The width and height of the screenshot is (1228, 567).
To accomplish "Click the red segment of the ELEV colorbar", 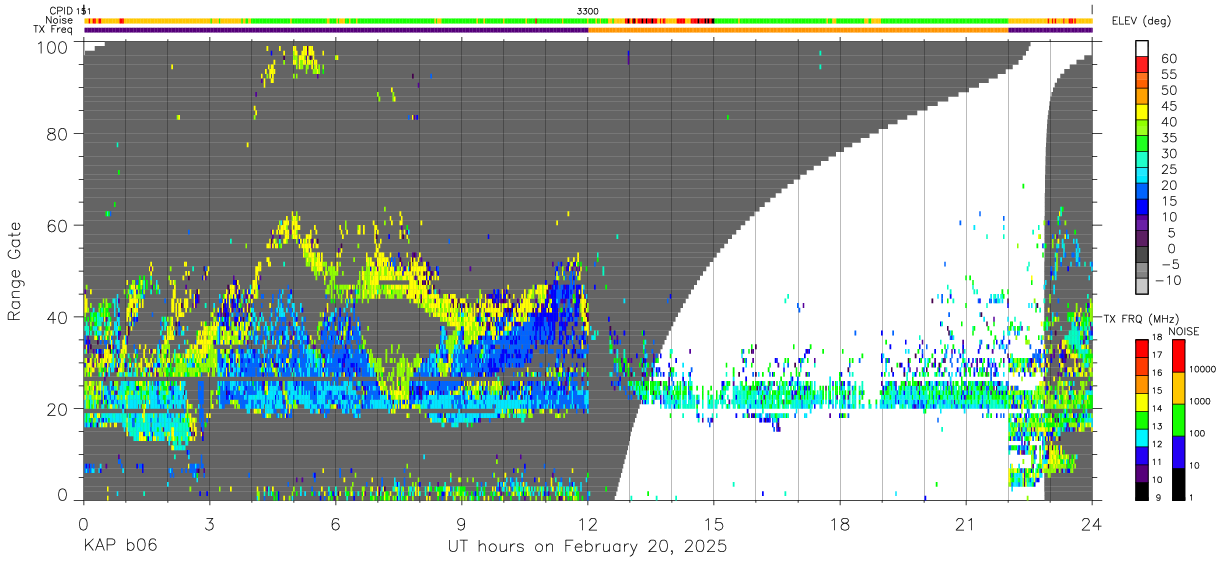I will click(1143, 64).
